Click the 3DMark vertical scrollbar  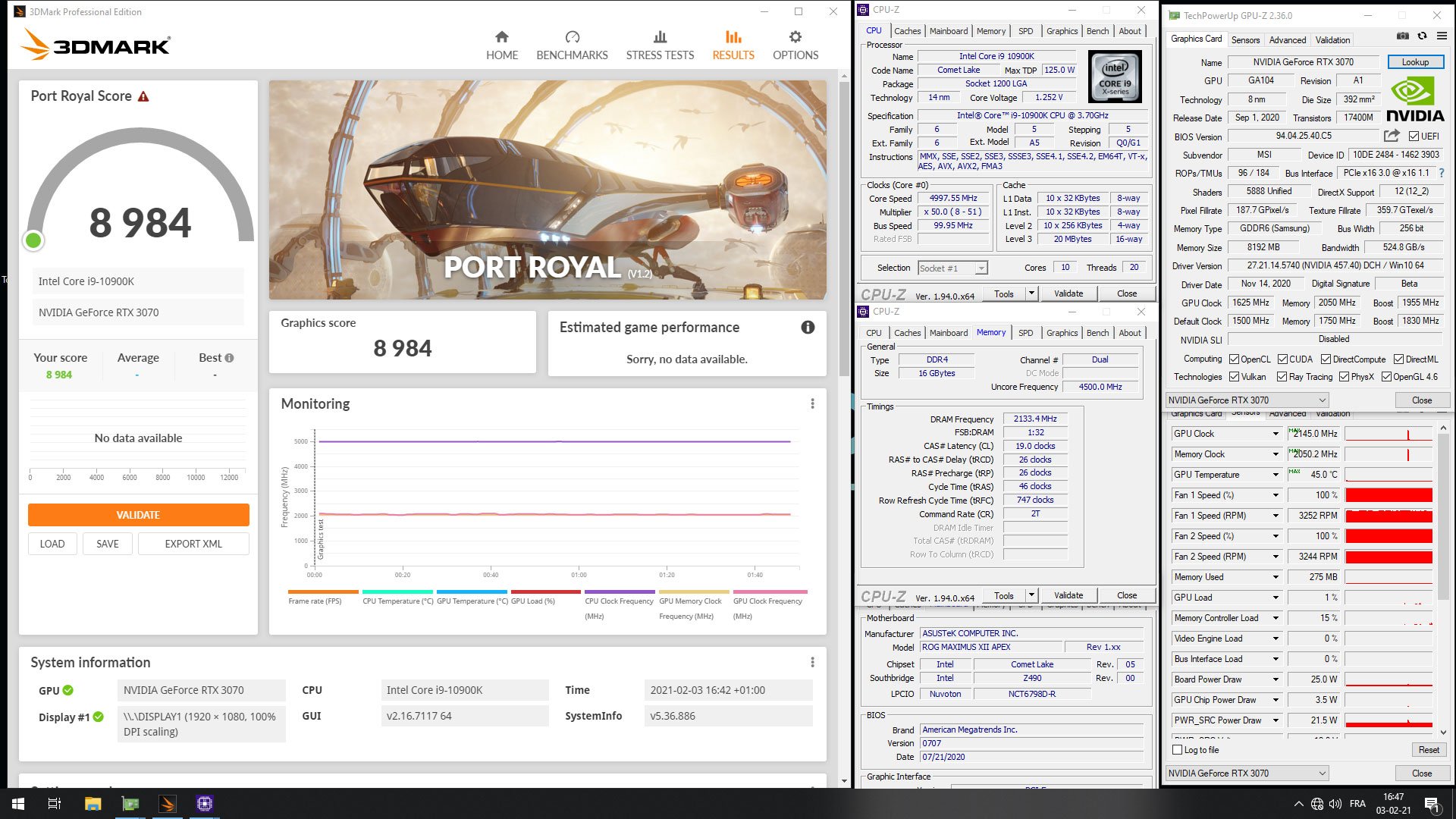[x=844, y=227]
